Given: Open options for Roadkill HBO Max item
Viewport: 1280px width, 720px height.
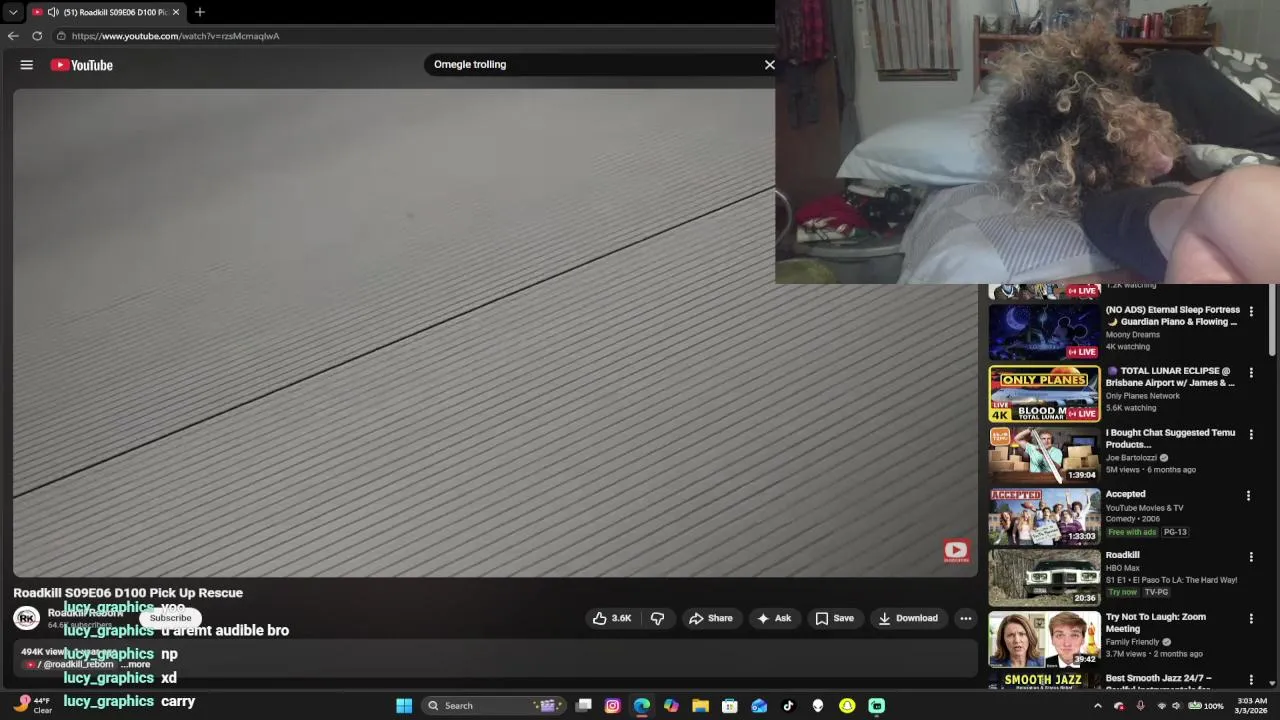Looking at the screenshot, I should pos(1250,557).
